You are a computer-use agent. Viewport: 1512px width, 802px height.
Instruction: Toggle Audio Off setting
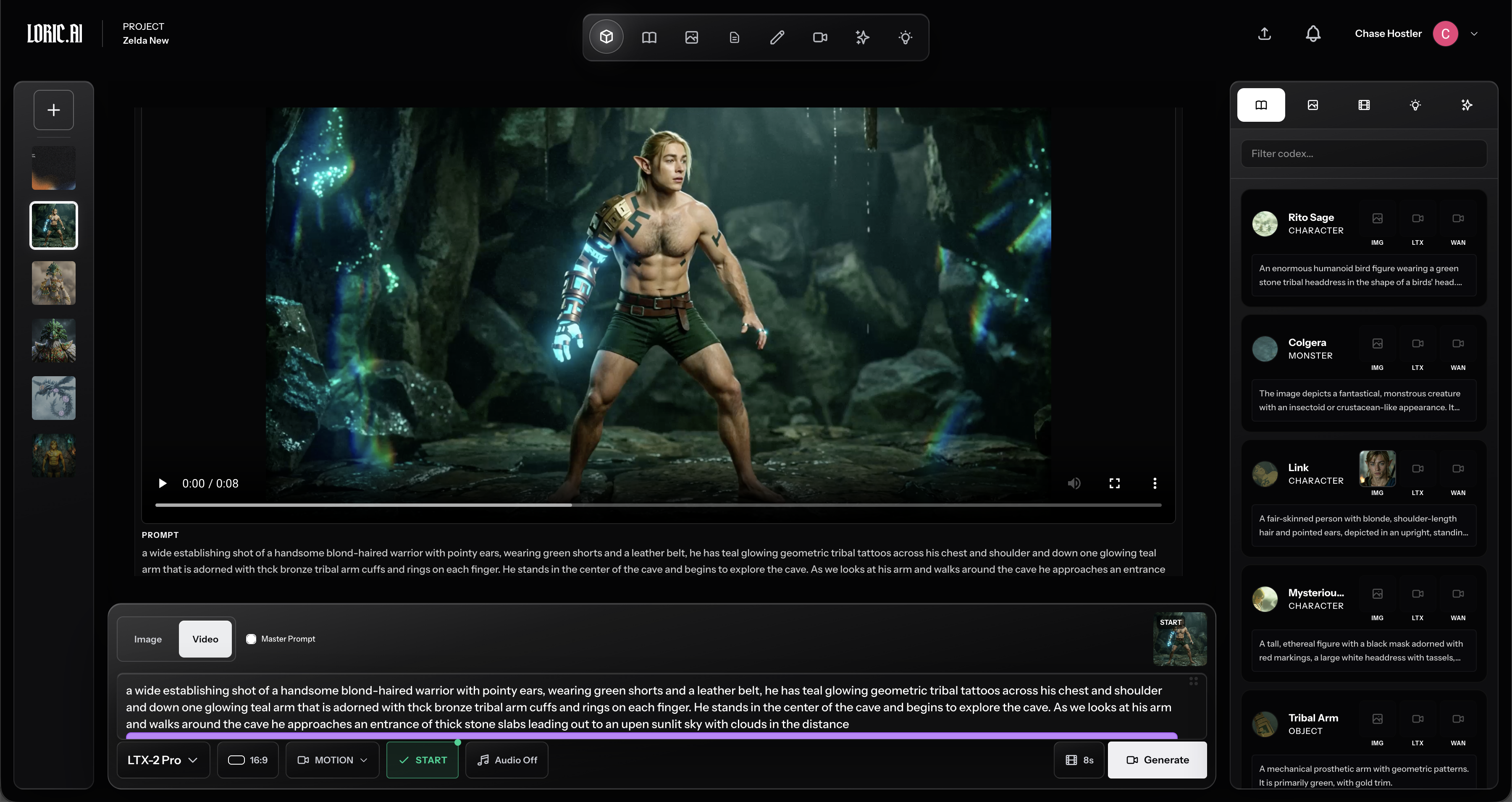(507, 760)
